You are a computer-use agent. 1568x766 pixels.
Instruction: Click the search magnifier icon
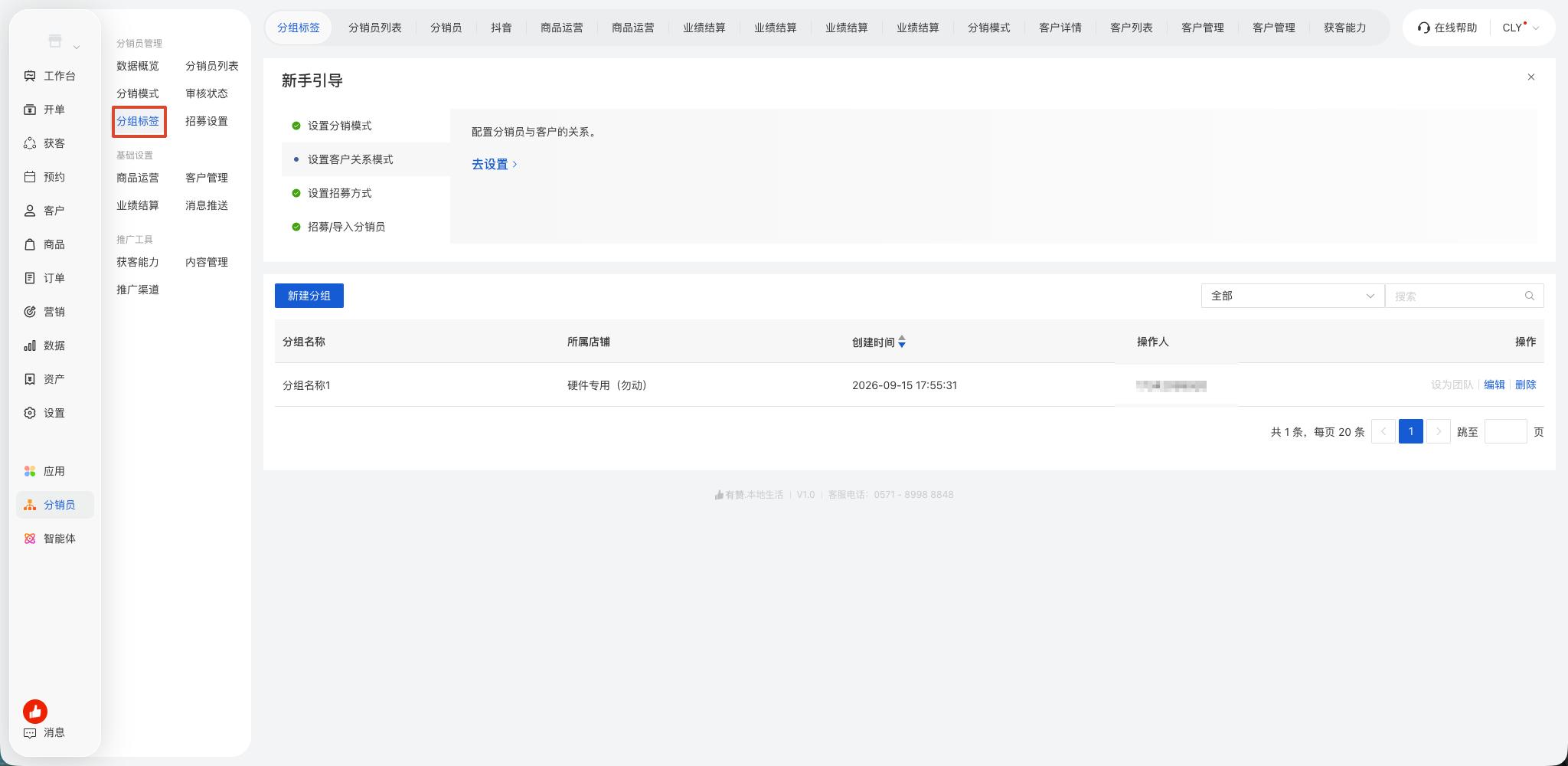point(1529,296)
